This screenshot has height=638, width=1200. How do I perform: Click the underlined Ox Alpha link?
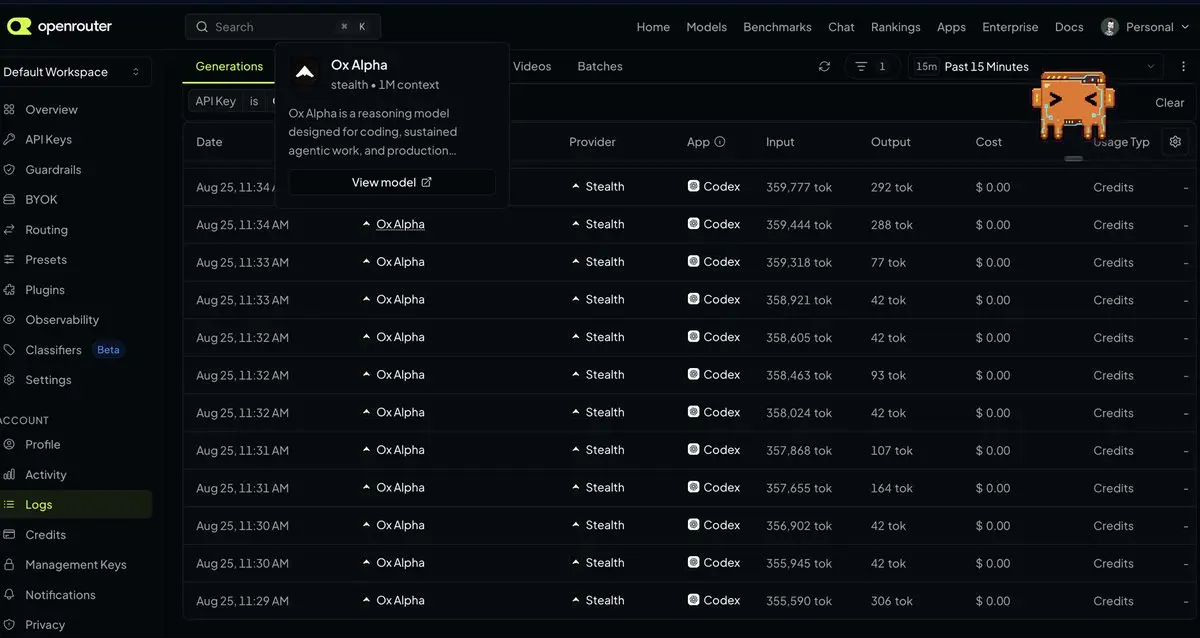point(400,225)
